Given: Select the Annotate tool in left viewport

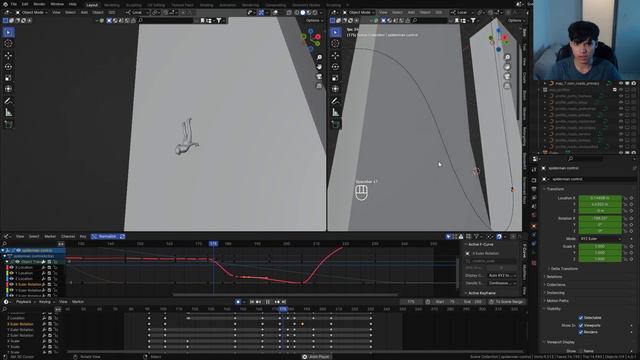Looking at the screenshot, I should pos(8,101).
